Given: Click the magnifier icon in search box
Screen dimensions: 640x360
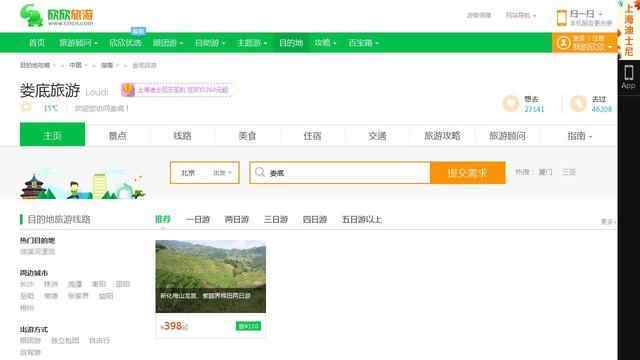Looking at the screenshot, I should pyautogui.click(x=260, y=172).
